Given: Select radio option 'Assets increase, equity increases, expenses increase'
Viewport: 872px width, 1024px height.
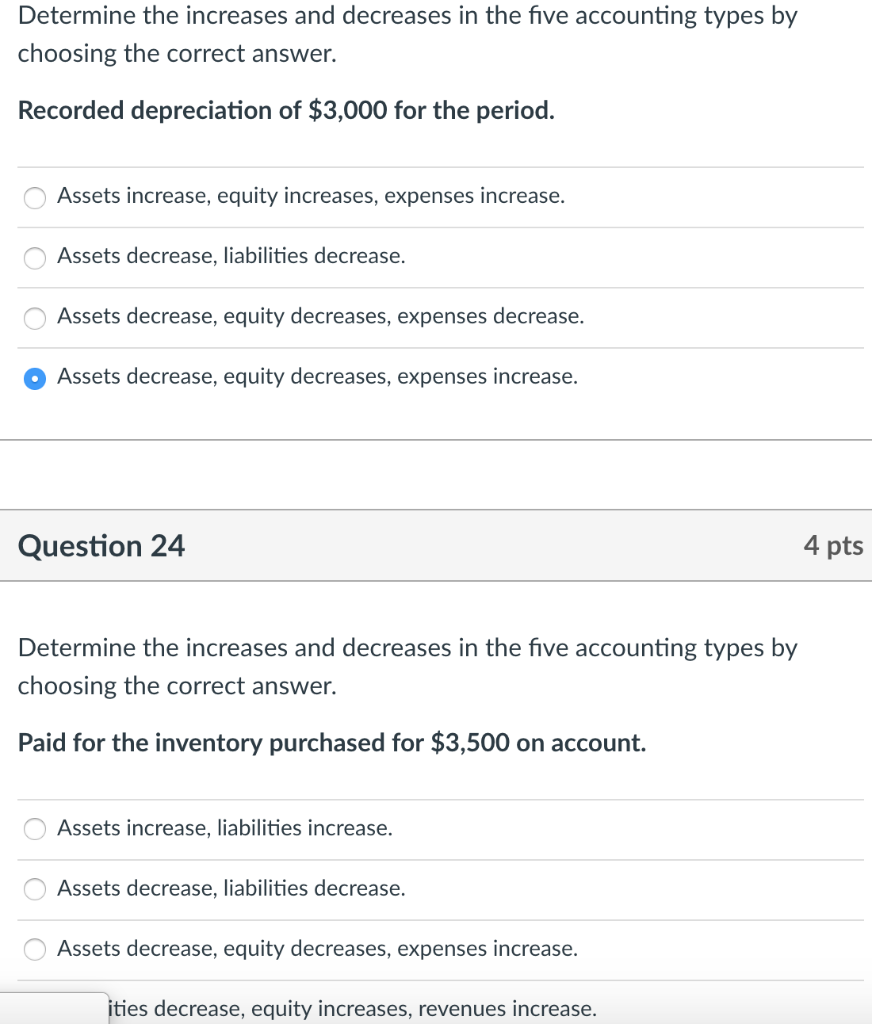Looking at the screenshot, I should click(x=34, y=197).
